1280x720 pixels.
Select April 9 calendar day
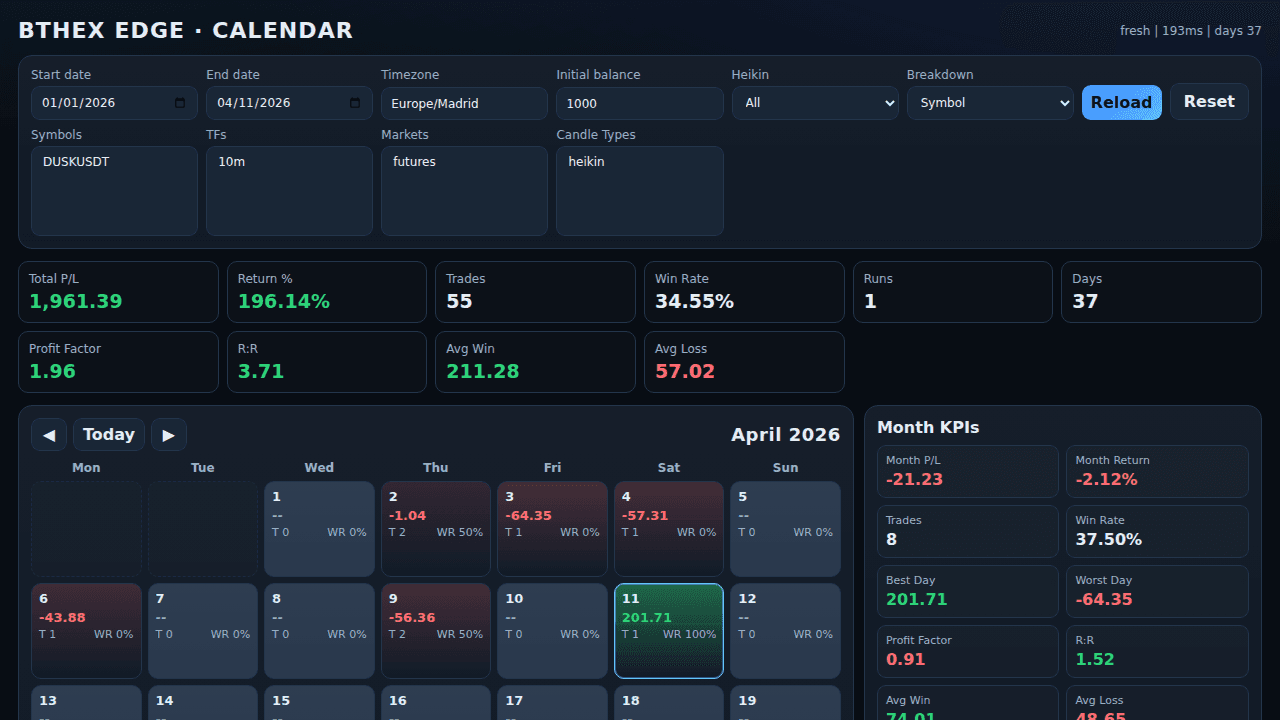coord(435,631)
